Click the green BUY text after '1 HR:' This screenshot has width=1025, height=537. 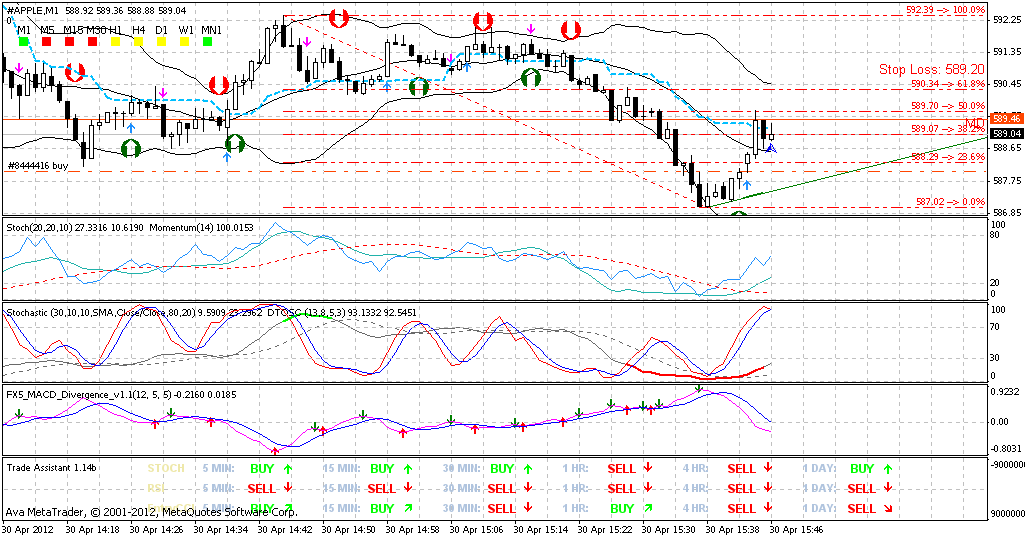pyautogui.click(x=622, y=508)
